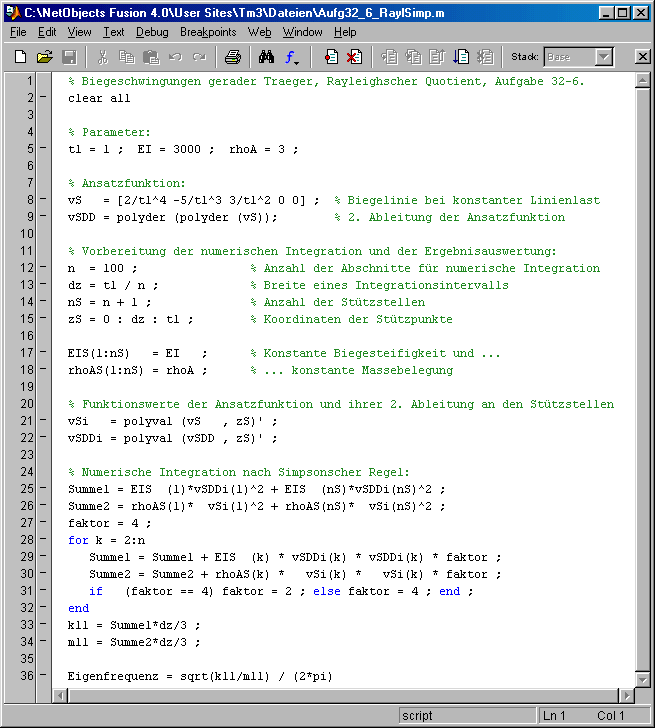Undo the last edit with the undo arrow
The height and width of the screenshot is (728, 655).
[175, 57]
